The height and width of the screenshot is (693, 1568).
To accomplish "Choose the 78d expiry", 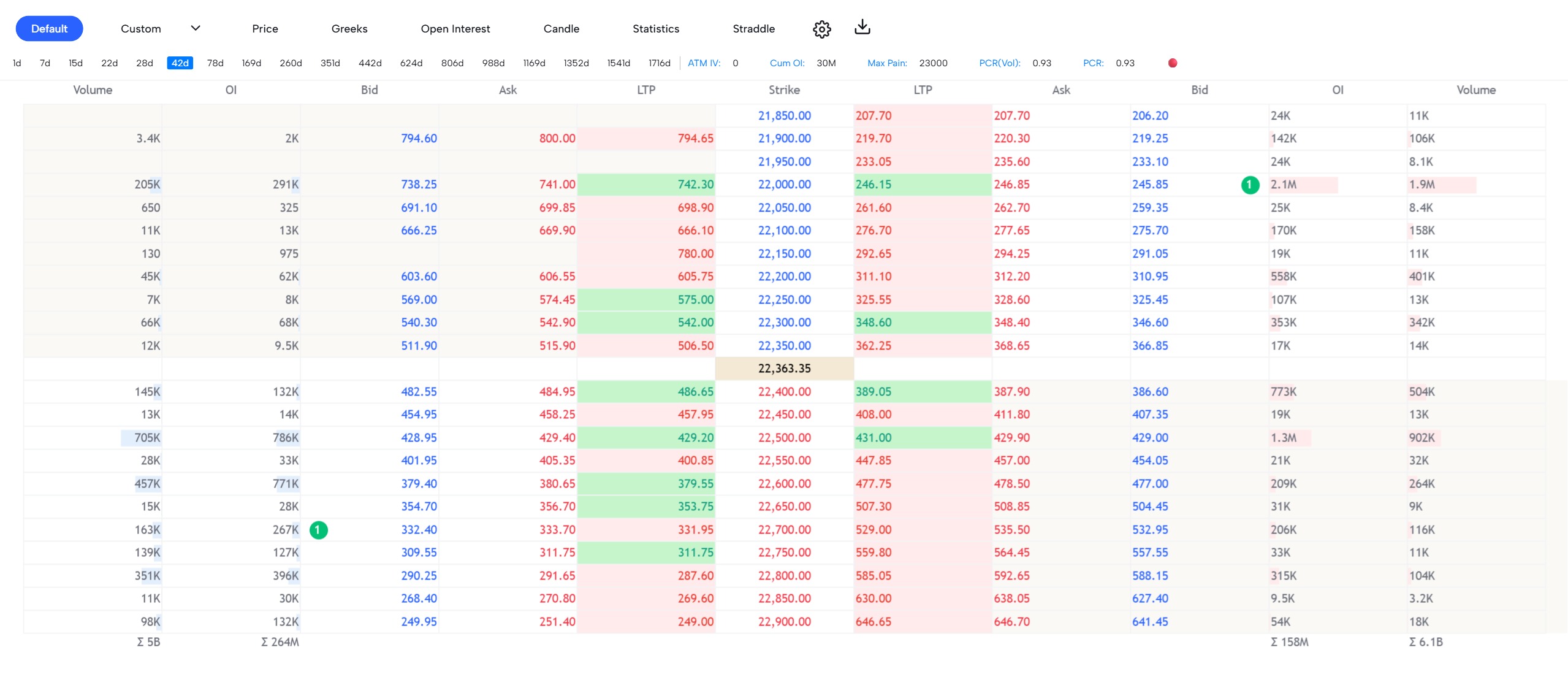I will pyautogui.click(x=215, y=63).
